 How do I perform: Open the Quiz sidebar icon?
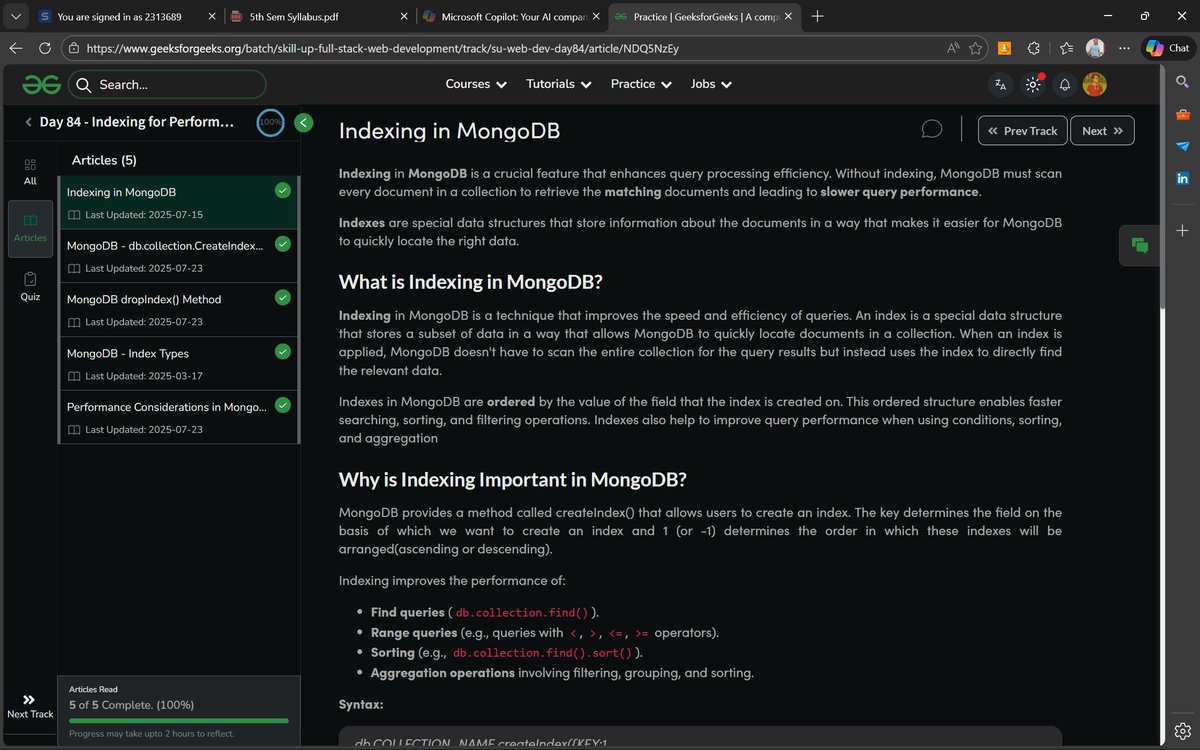click(30, 286)
